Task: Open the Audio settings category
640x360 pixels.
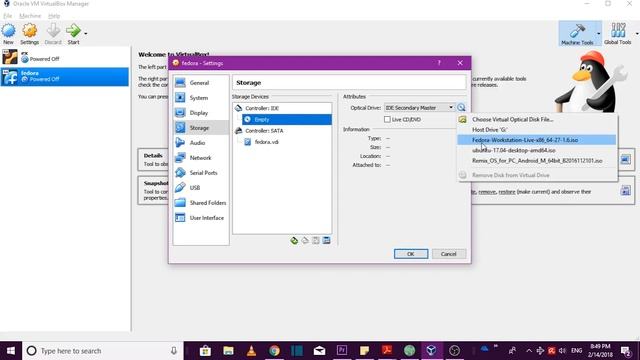Action: pyautogui.click(x=200, y=142)
